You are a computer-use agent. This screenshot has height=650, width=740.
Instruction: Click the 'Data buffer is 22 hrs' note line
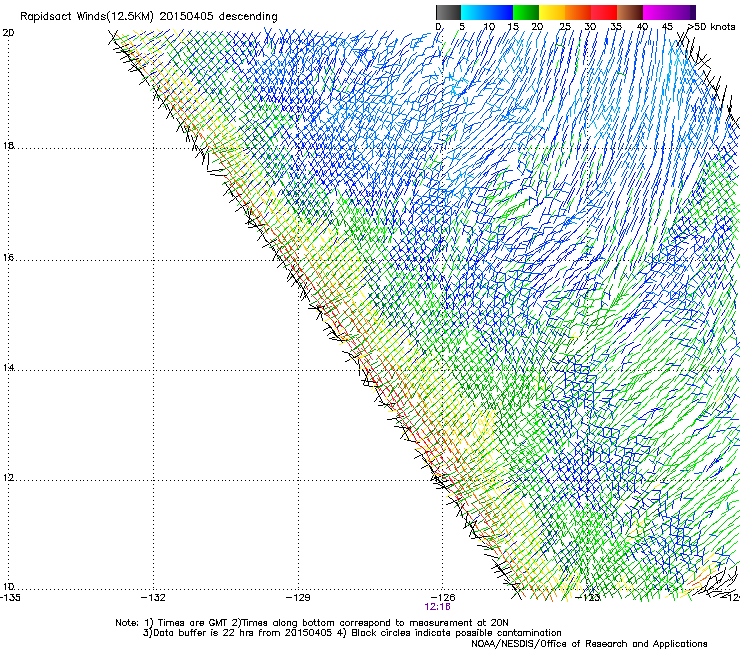[352, 633]
